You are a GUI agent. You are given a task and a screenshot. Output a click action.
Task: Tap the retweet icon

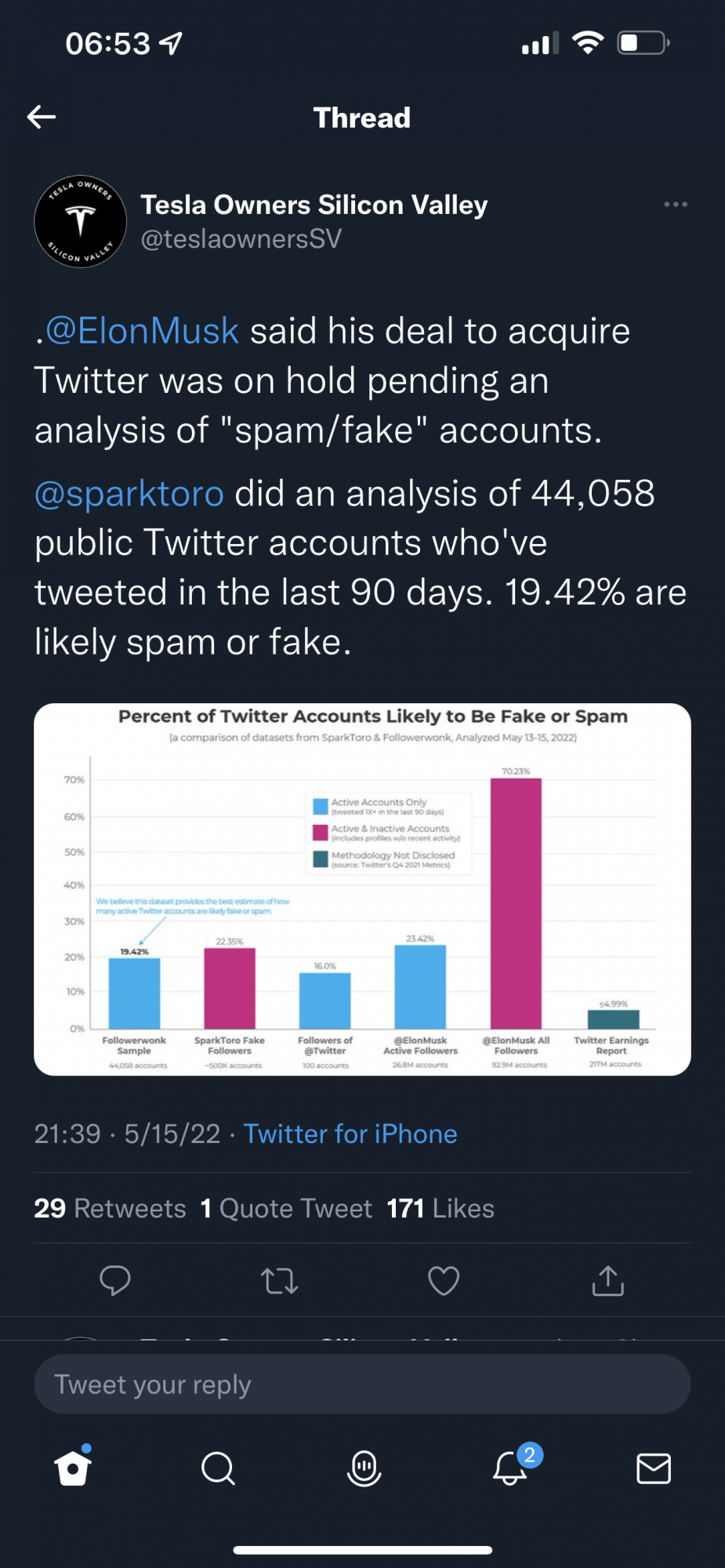pos(279,1280)
